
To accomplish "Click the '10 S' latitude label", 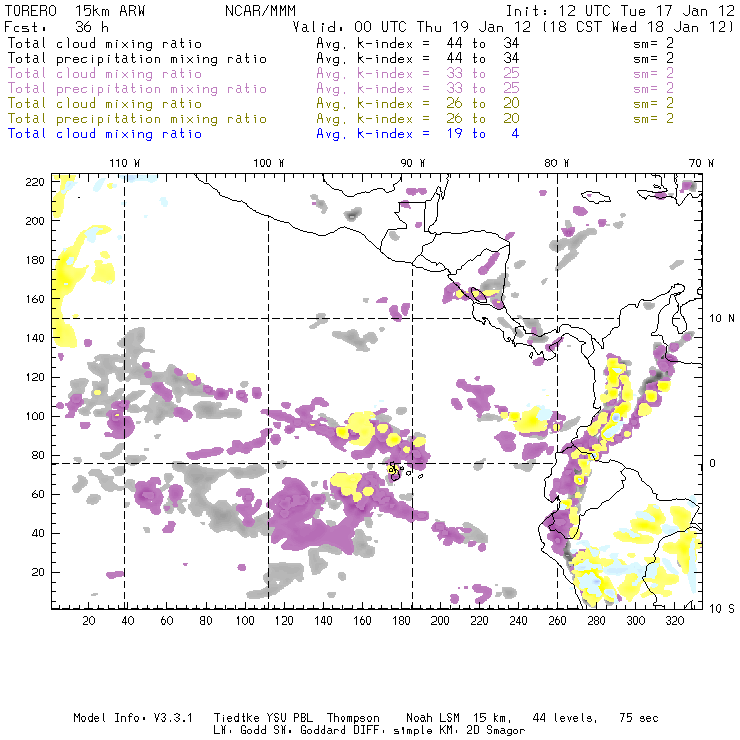I will tap(722, 609).
